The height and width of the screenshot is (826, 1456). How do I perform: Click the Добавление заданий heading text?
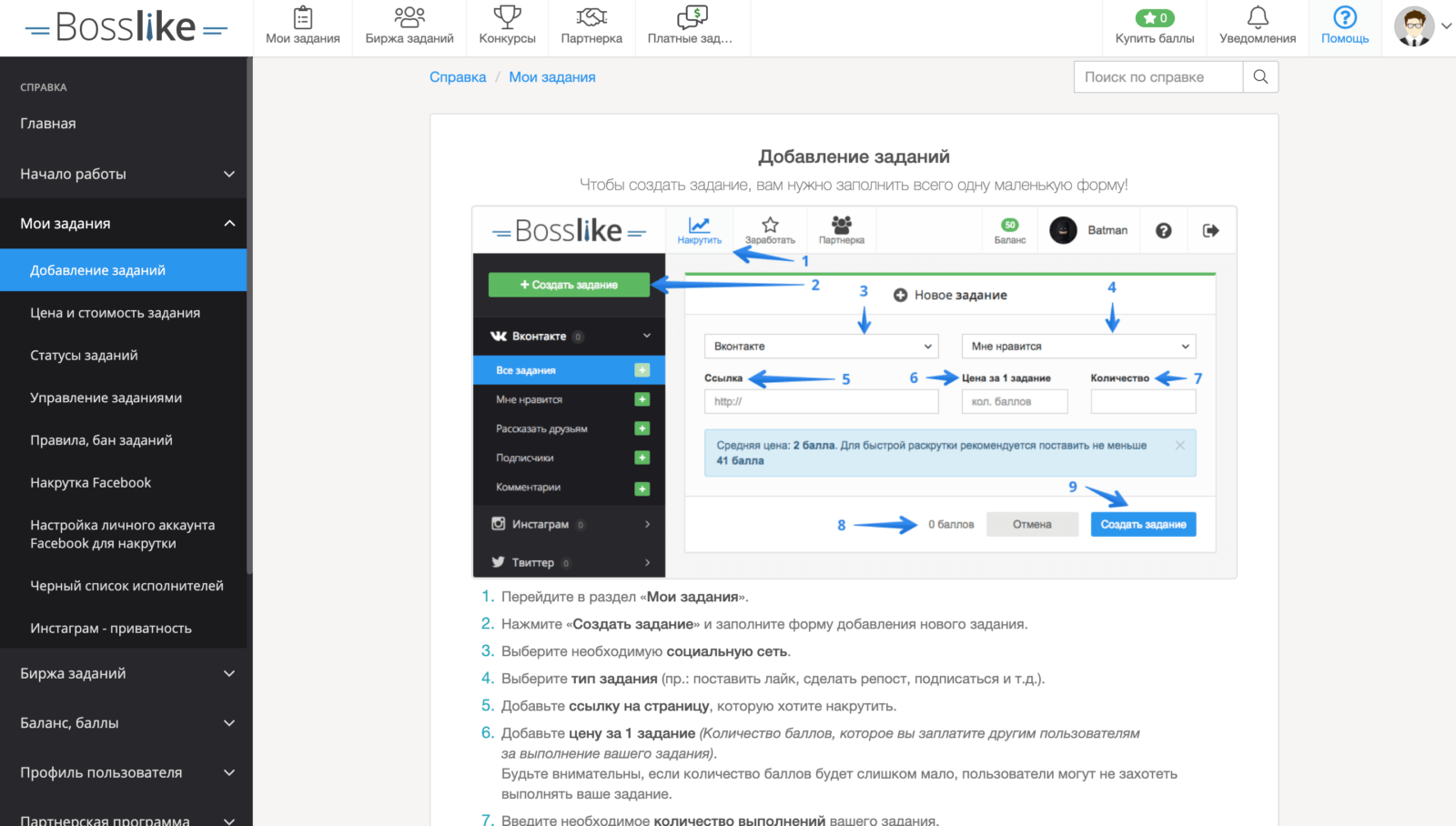854,156
